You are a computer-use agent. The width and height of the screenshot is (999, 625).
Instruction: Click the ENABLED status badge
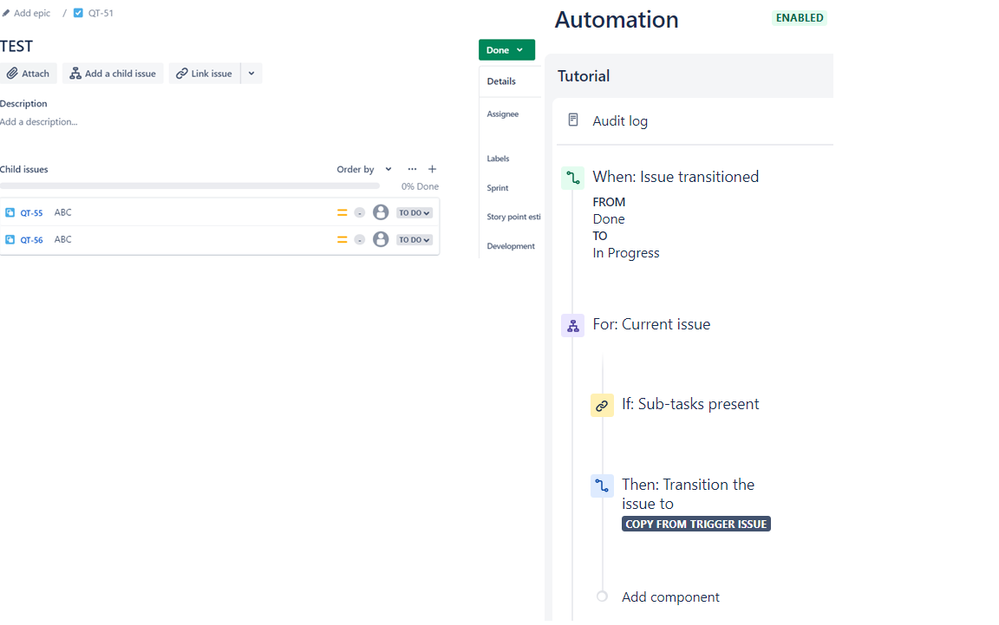pos(800,18)
